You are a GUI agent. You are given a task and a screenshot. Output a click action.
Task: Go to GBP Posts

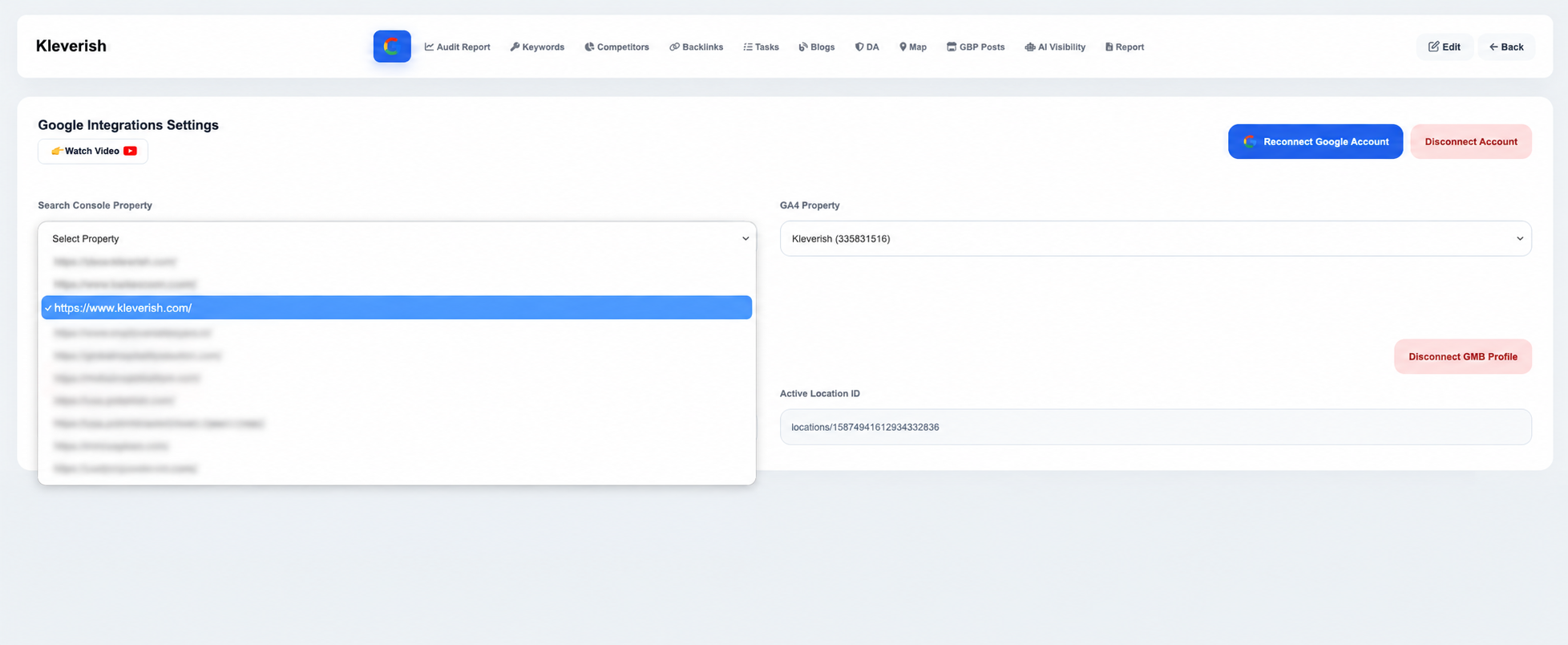pos(975,47)
